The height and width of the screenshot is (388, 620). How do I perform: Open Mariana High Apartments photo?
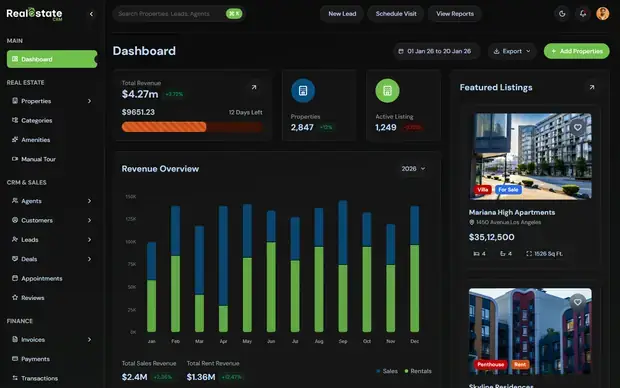pyautogui.click(x=530, y=156)
